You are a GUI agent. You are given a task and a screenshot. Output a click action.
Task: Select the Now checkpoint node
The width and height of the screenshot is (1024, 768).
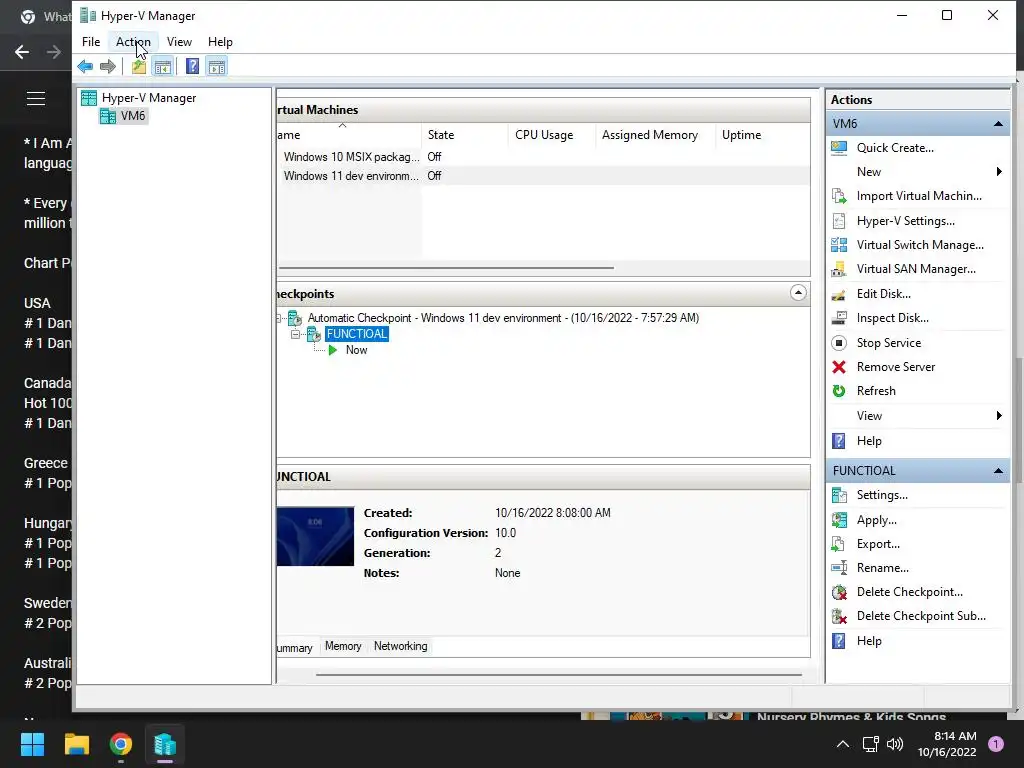point(357,350)
